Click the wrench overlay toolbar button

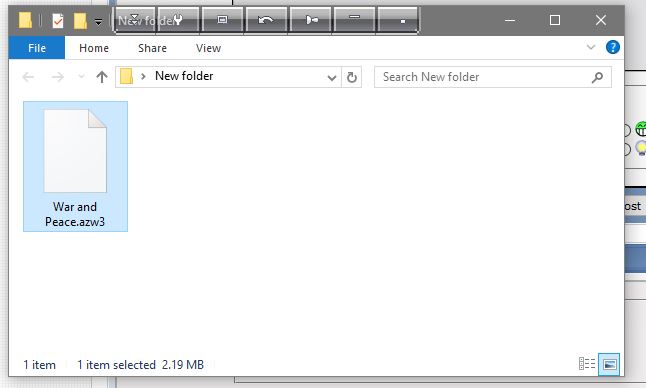178,20
